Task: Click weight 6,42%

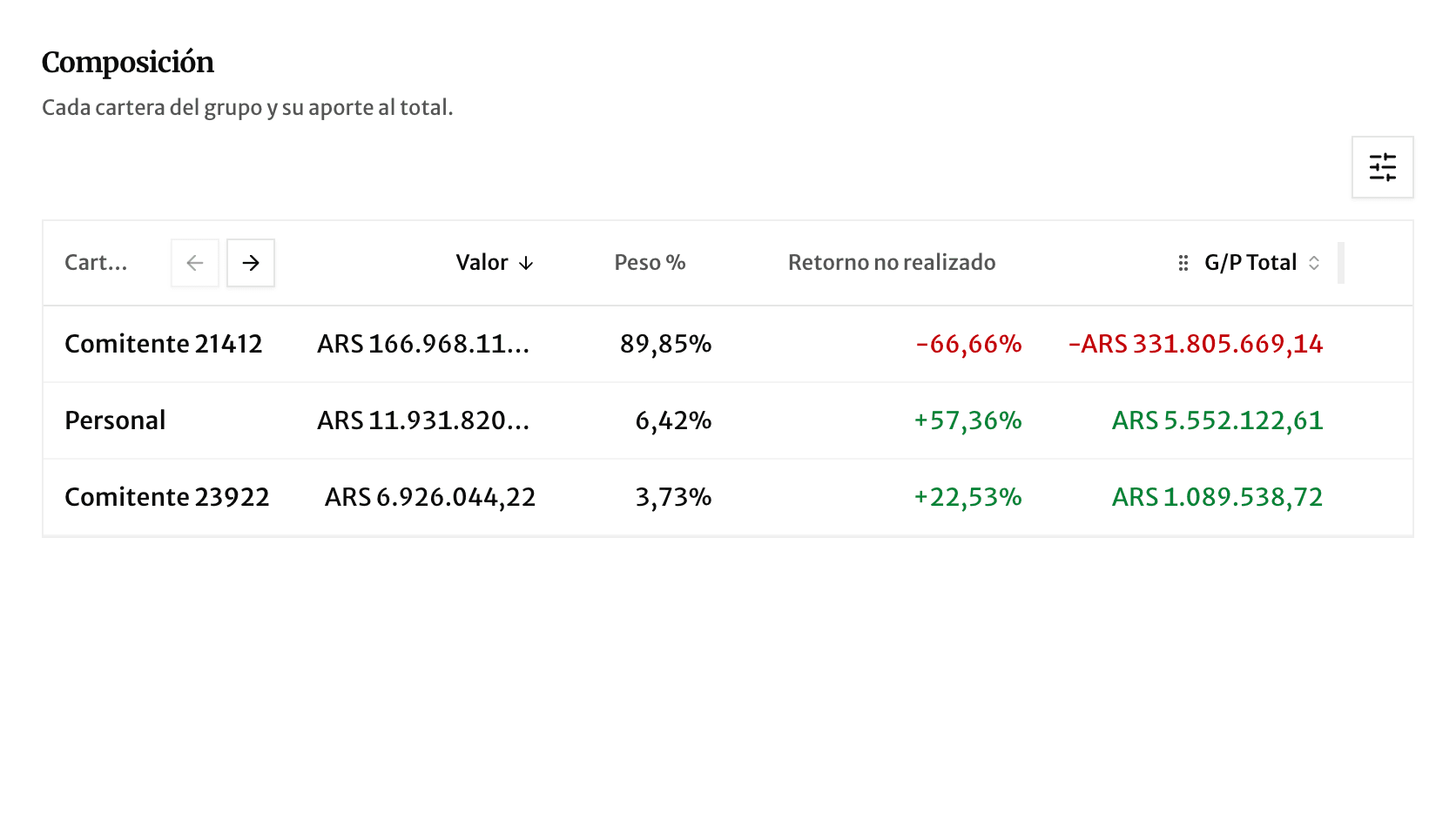Action: click(674, 420)
